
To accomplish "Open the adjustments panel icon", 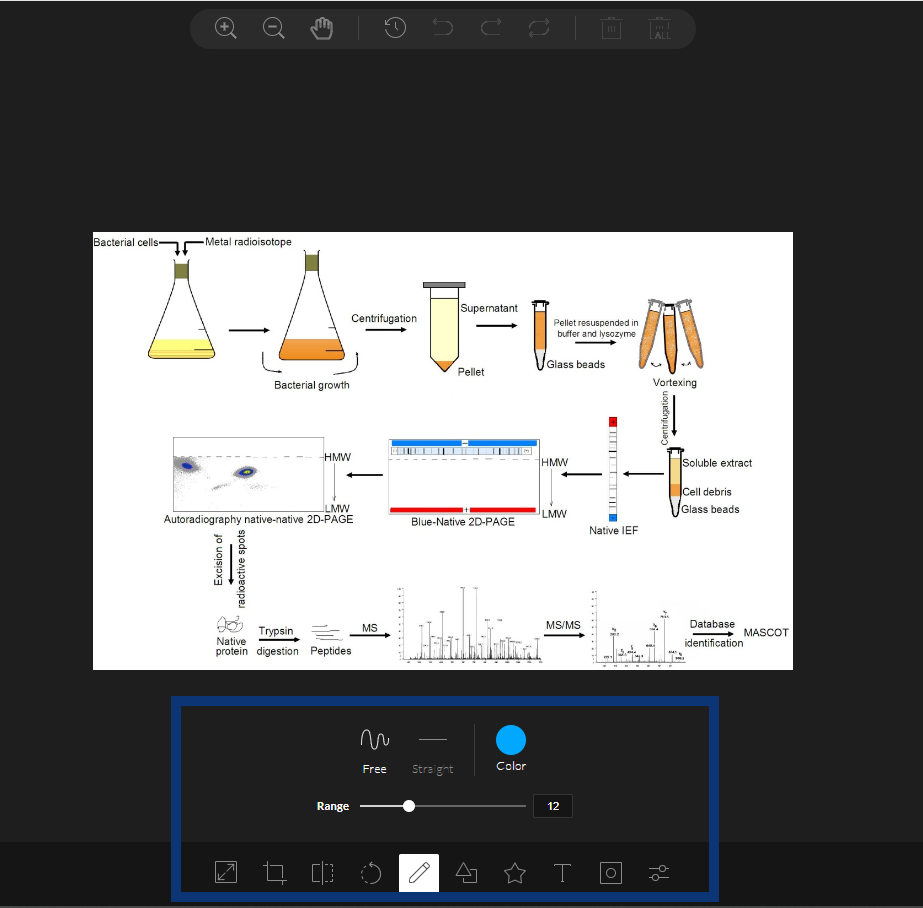I will [x=658, y=872].
